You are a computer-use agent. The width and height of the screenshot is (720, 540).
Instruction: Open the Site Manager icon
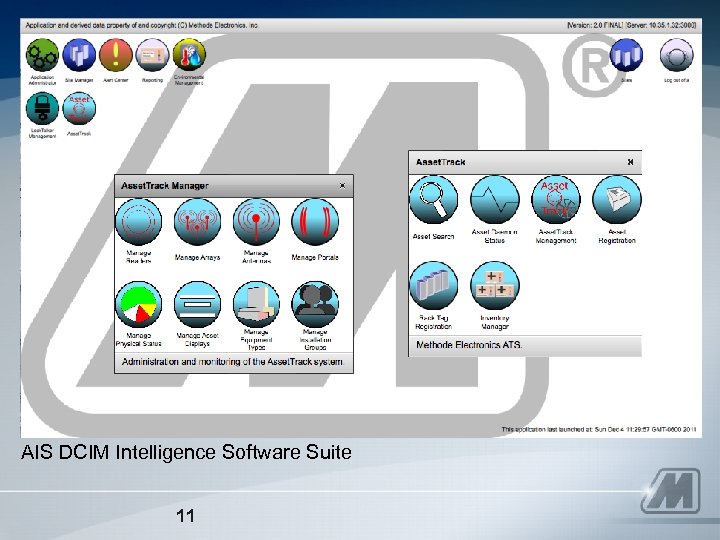point(79,55)
